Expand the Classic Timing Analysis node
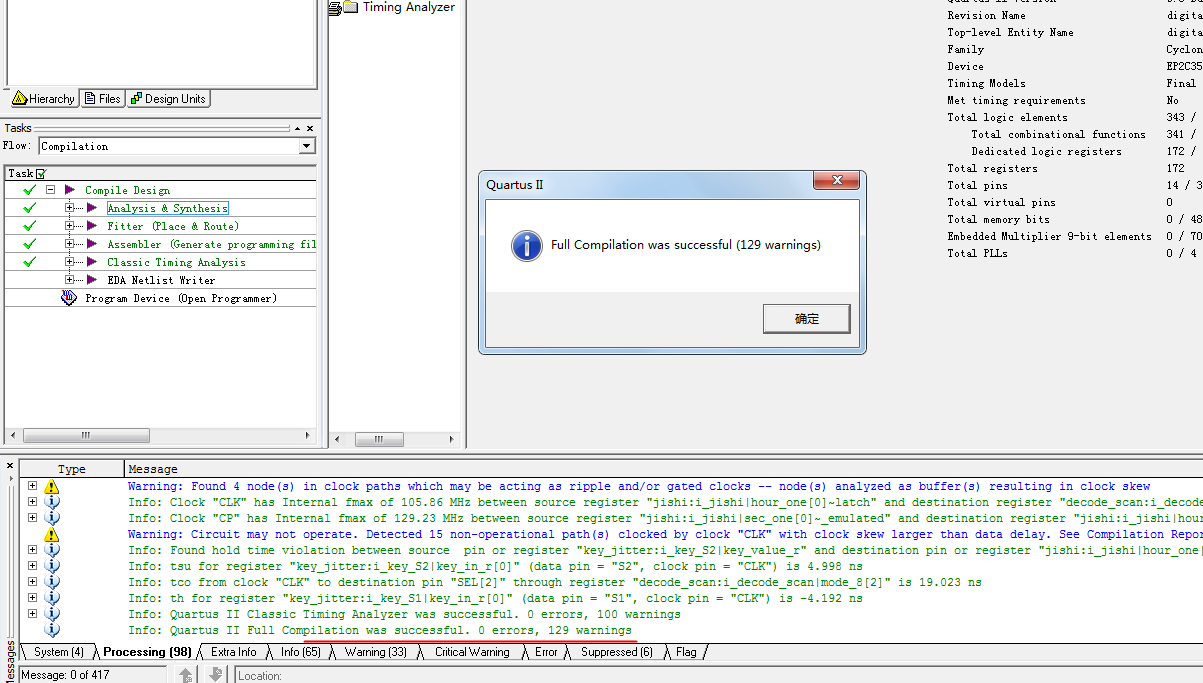Screen dimensions: 1203x683 click(x=70, y=262)
